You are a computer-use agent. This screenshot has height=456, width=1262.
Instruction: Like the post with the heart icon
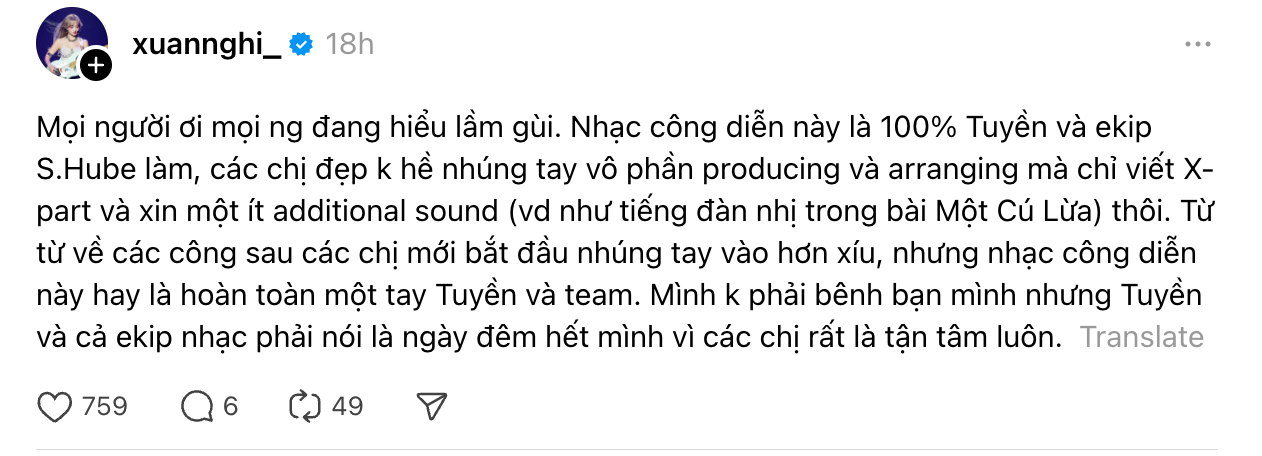[x=54, y=406]
